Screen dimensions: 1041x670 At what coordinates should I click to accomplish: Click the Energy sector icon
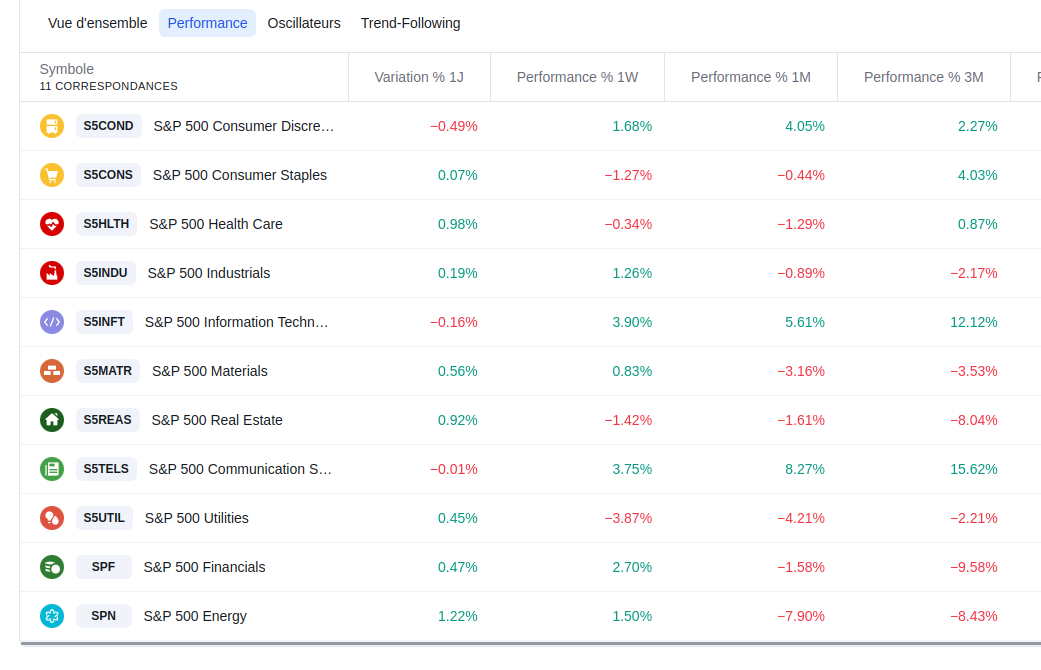(x=52, y=616)
